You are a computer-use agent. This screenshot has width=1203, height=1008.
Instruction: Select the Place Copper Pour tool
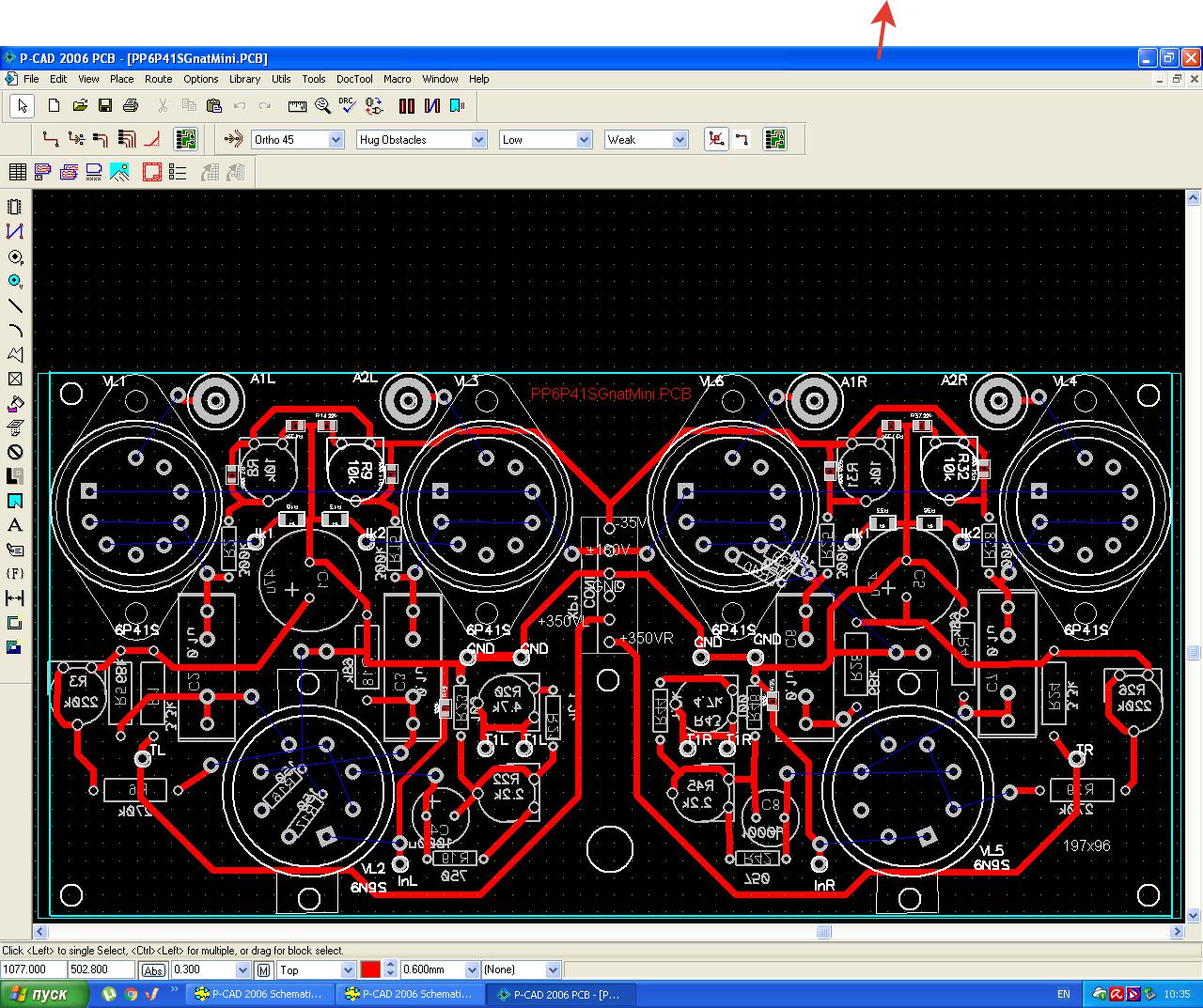click(x=14, y=403)
